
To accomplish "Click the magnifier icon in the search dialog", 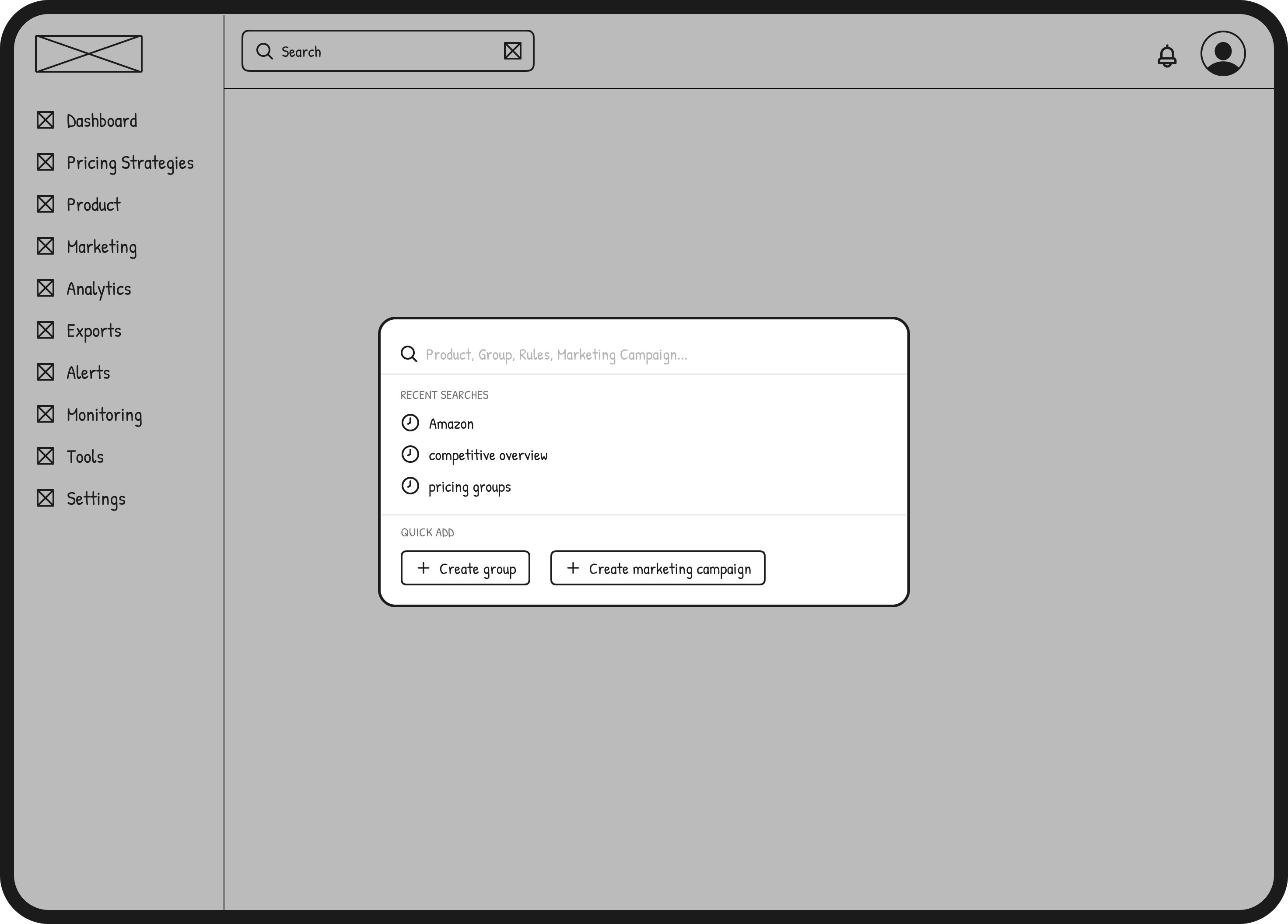I will coord(409,354).
